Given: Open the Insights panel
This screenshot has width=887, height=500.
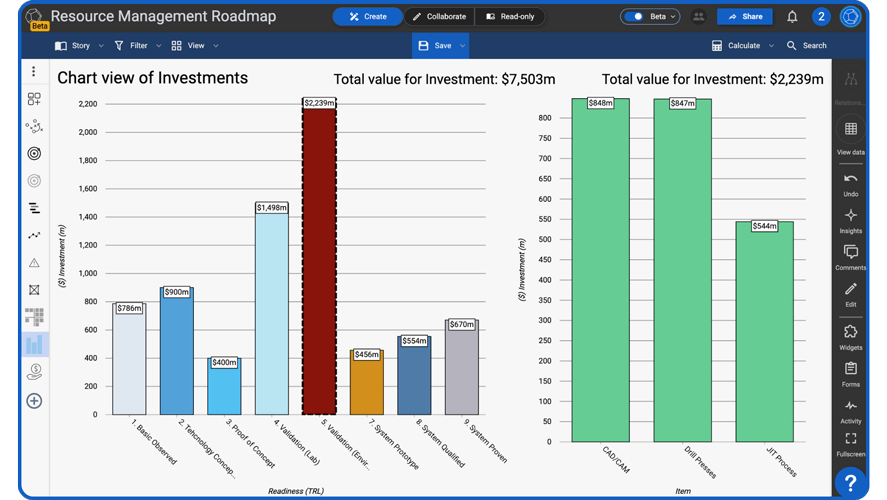Looking at the screenshot, I should click(x=850, y=220).
